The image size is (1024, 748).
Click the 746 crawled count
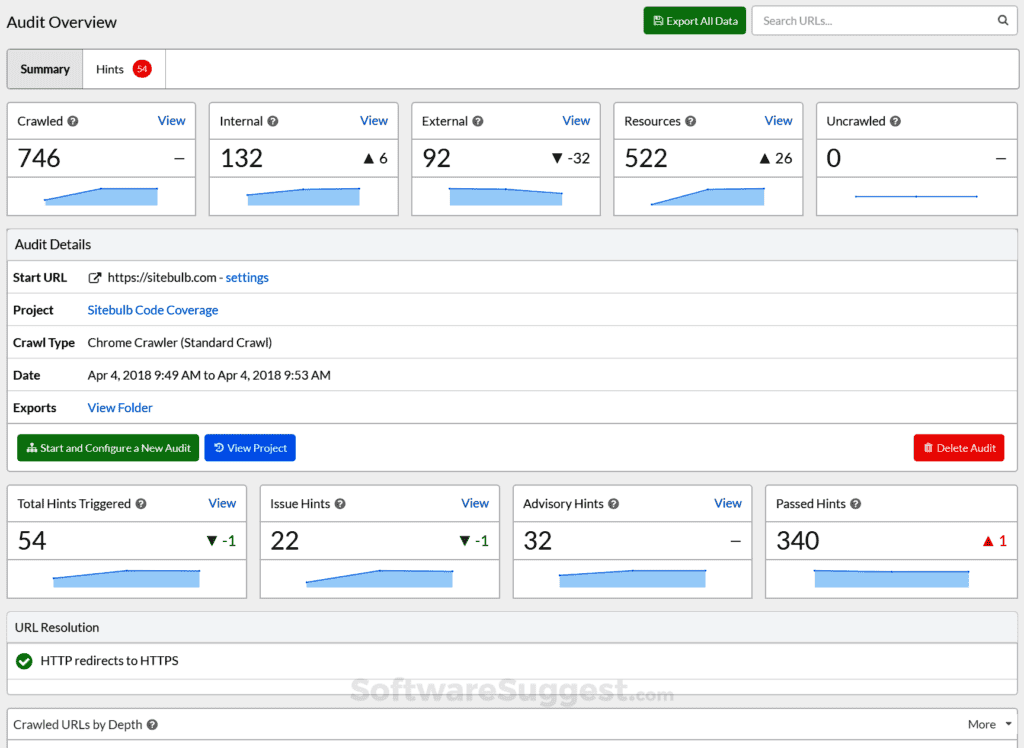39,158
